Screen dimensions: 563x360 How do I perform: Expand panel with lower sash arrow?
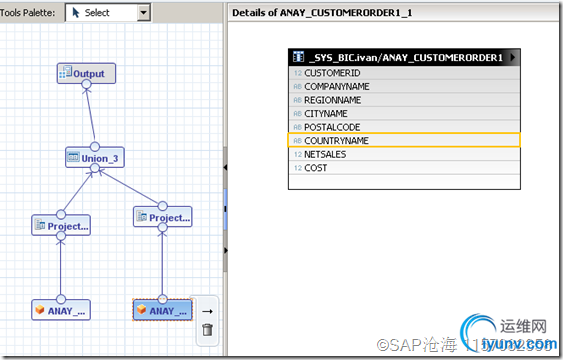click(225, 250)
